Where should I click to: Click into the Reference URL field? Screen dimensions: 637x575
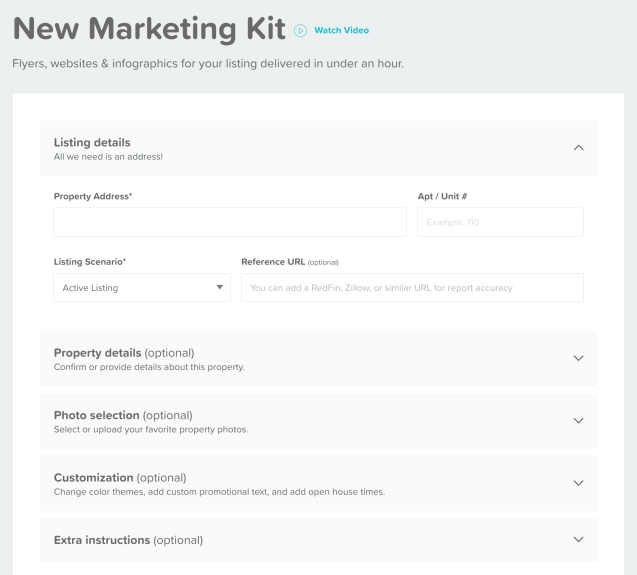coord(412,287)
